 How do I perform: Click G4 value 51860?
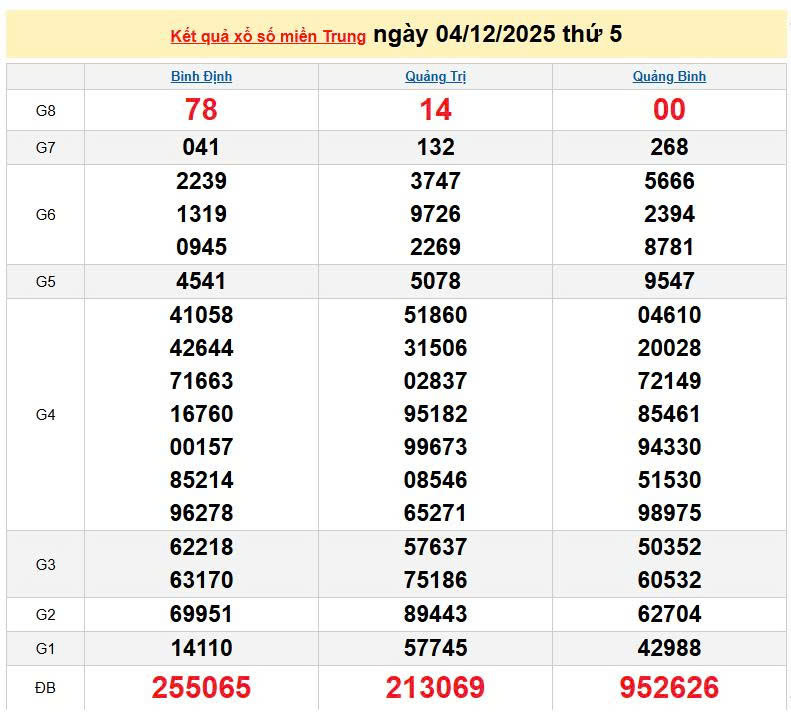(x=435, y=315)
